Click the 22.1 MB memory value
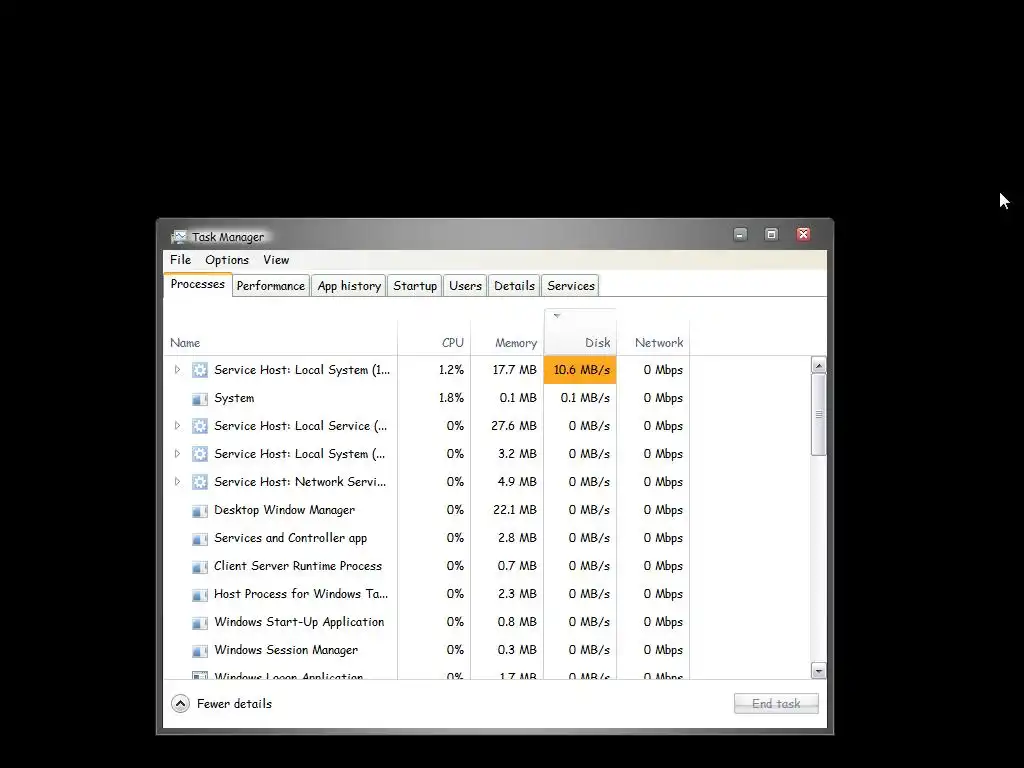1024x768 pixels. 515,510
